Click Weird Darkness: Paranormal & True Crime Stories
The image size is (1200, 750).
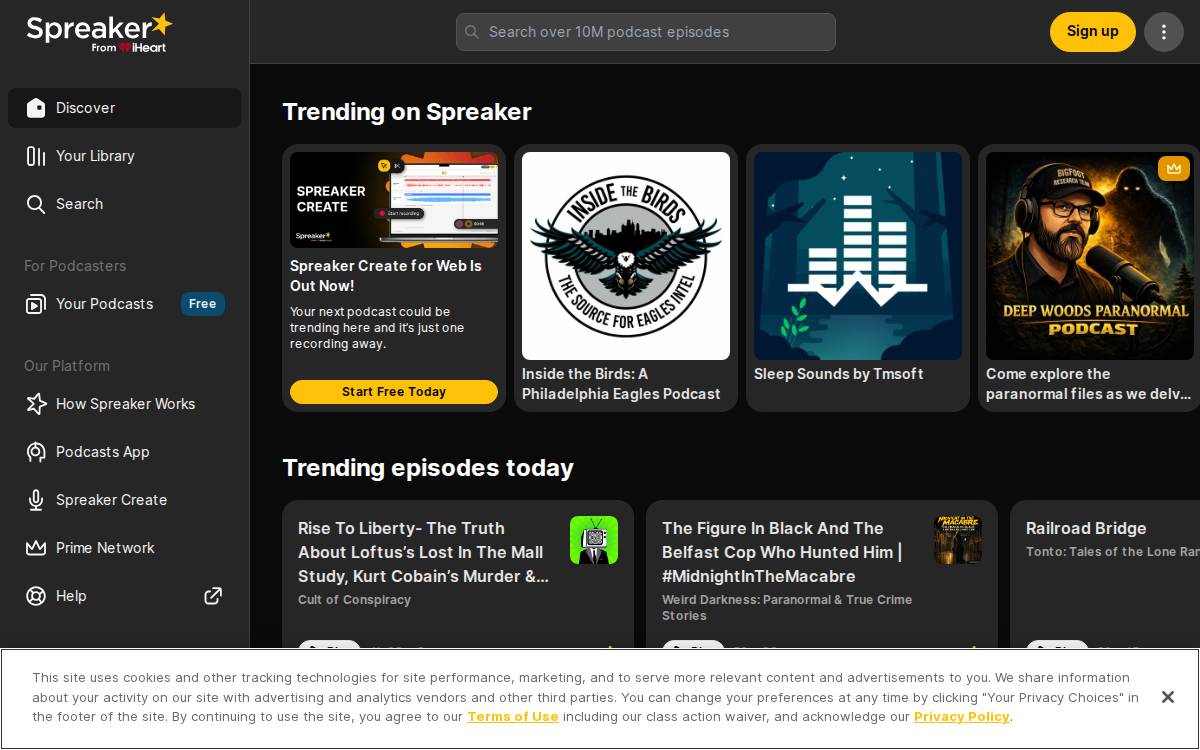(x=787, y=608)
